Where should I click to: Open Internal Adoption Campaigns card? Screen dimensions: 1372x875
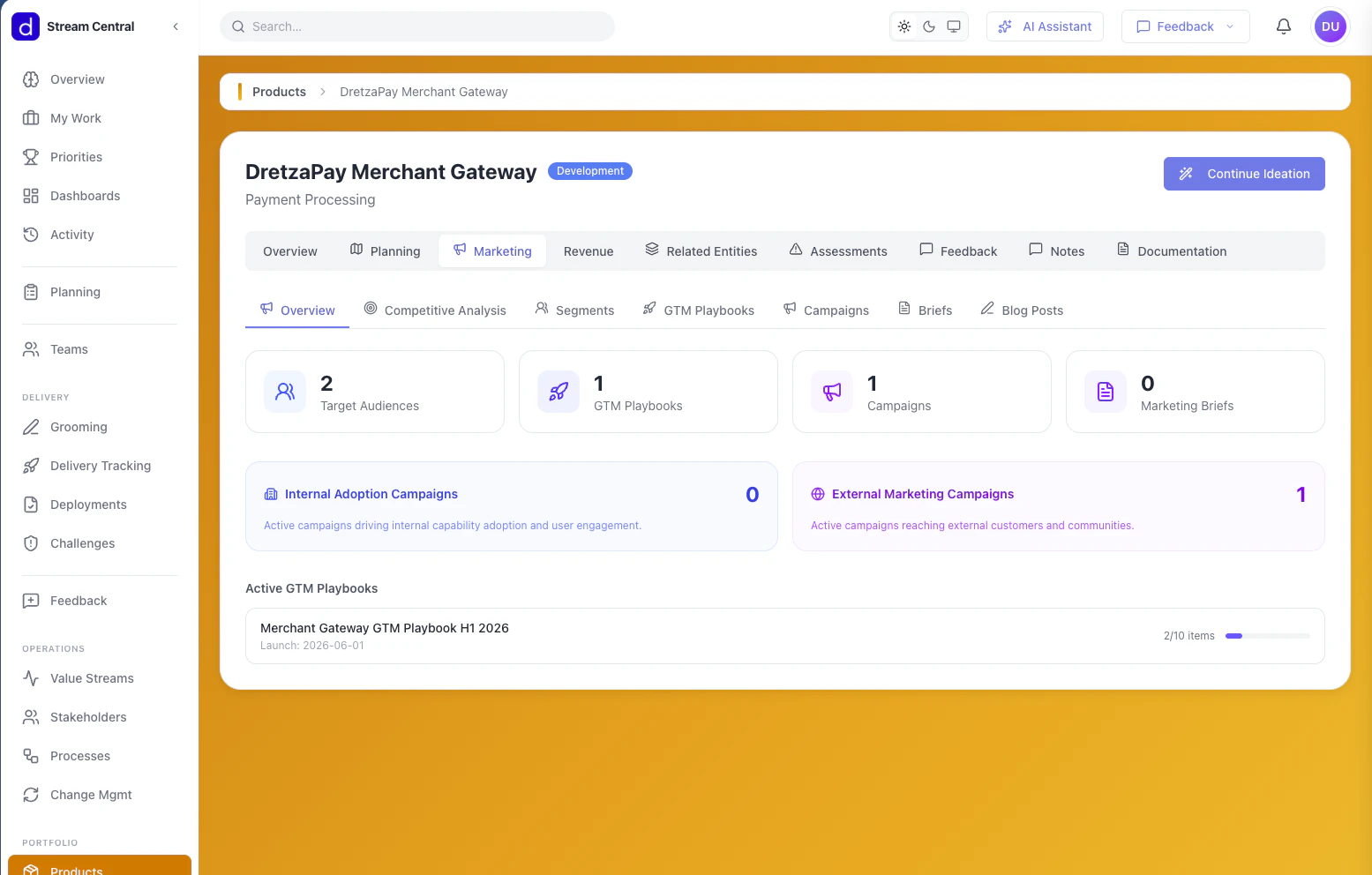512,506
